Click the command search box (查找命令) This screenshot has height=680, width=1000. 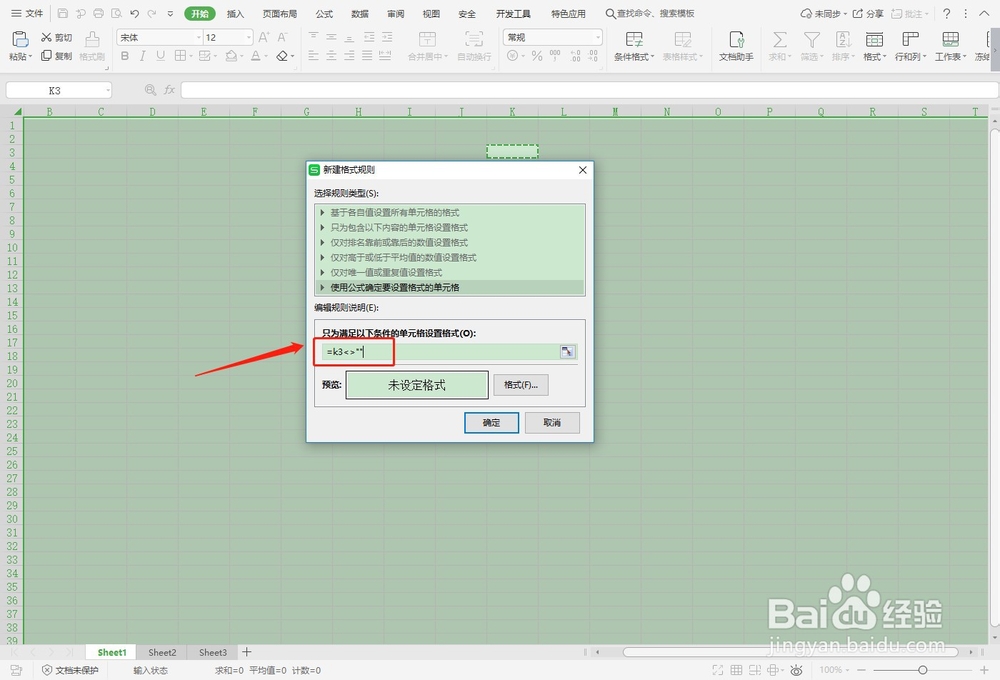coord(651,13)
